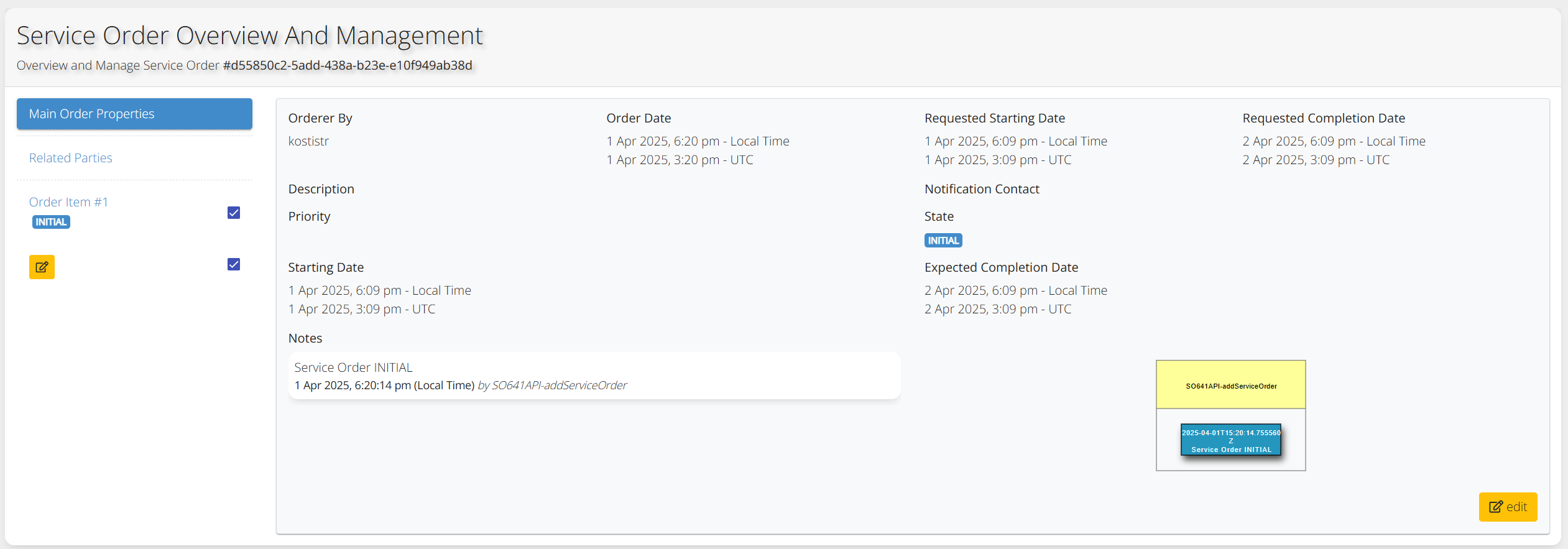Open the Service Order INITIAL note card

point(594,376)
